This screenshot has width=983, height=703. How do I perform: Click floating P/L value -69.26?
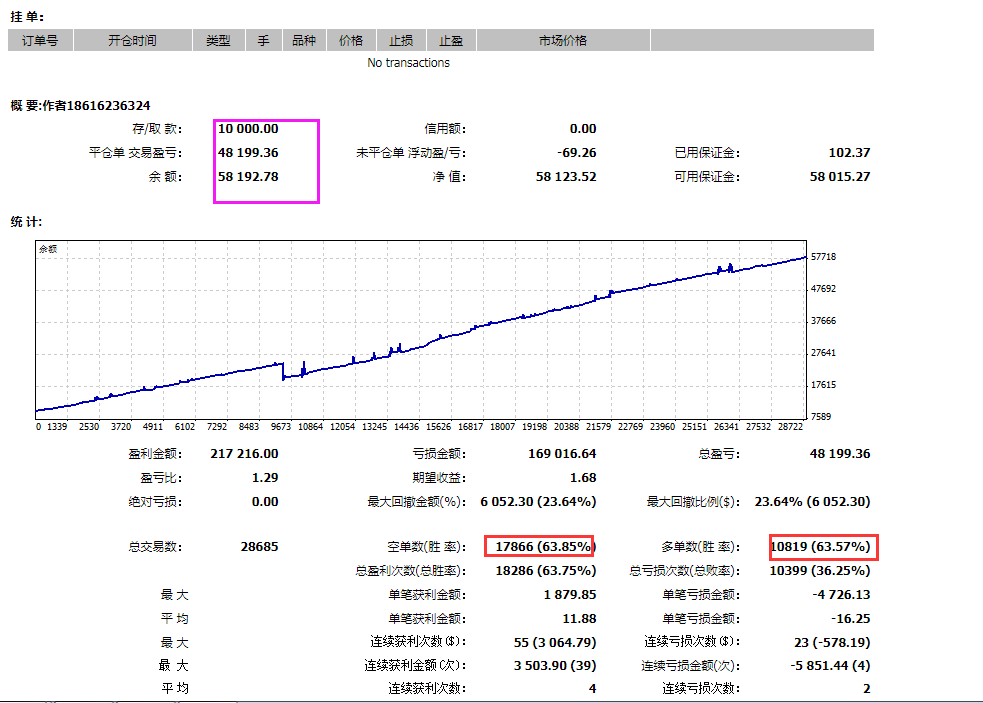tap(577, 152)
